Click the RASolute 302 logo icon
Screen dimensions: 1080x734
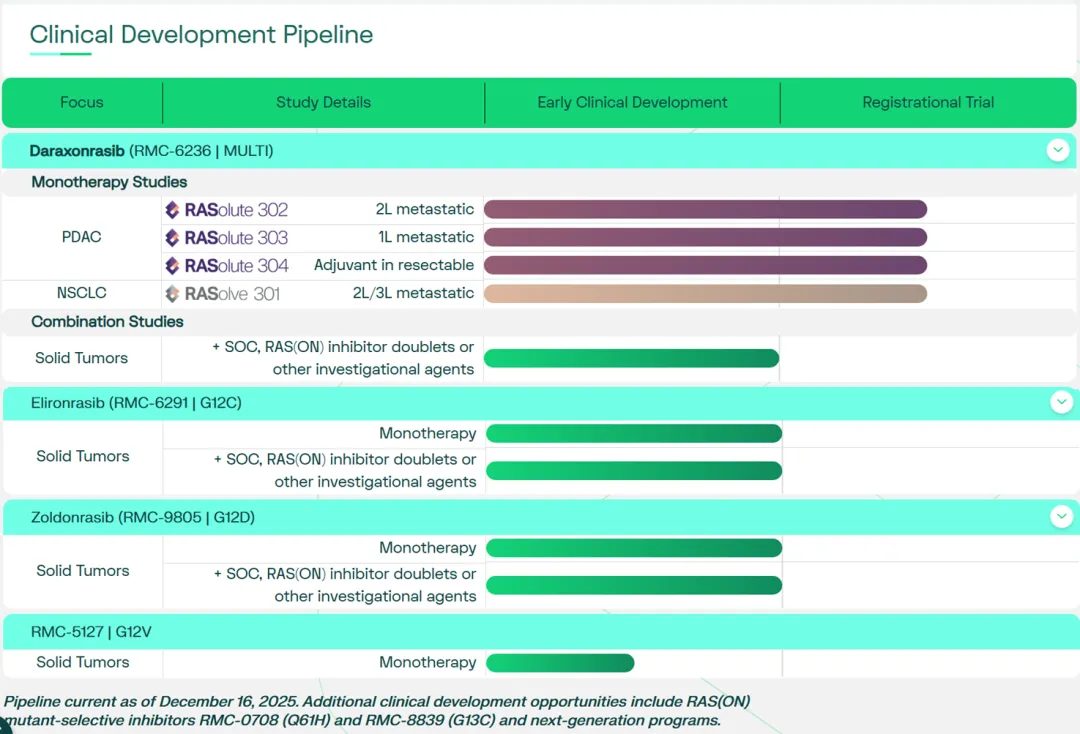pyautogui.click(x=172, y=210)
